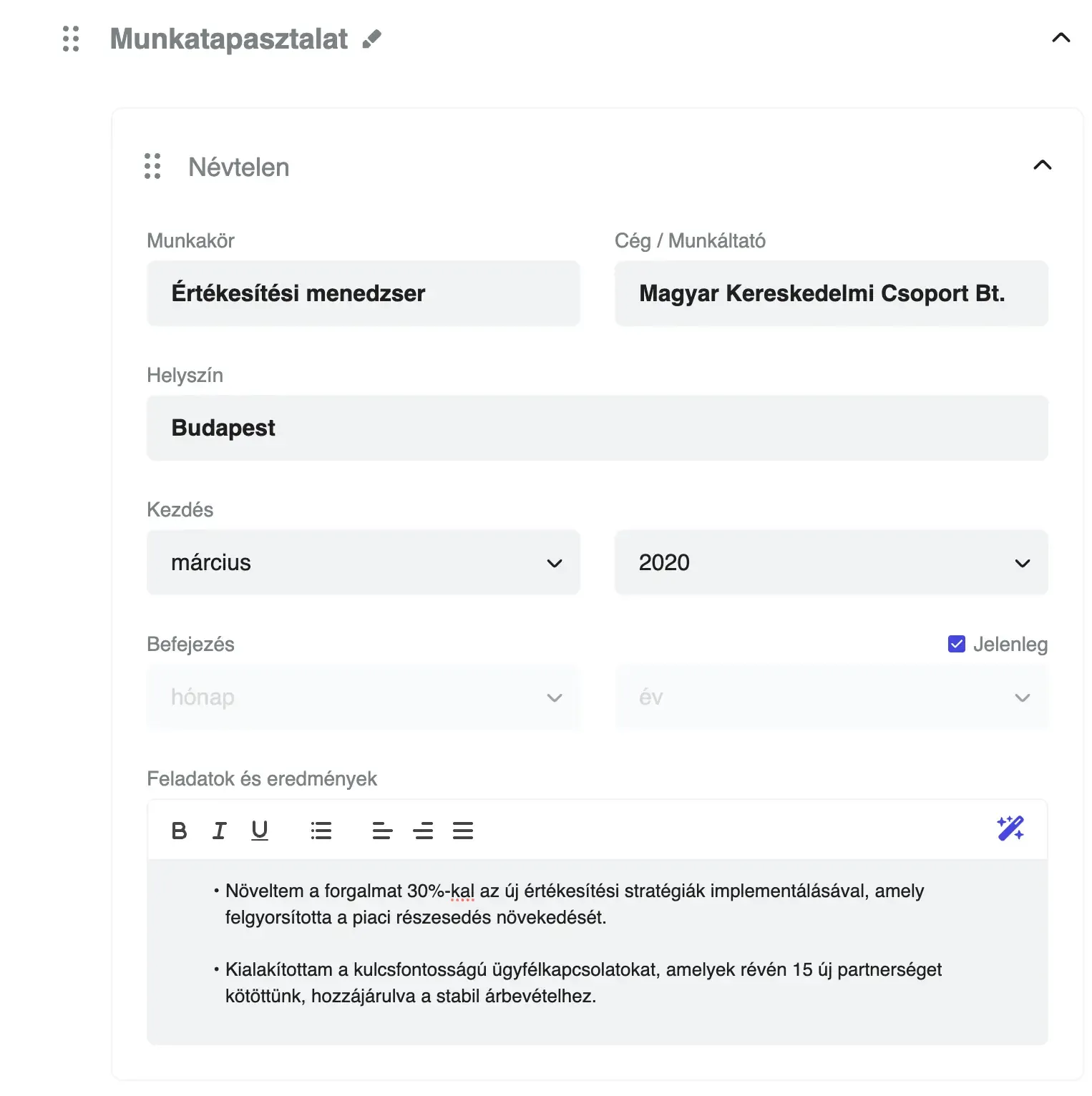Select the Cég field Magyar Kereskedelmi Csoport Bt.
The height and width of the screenshot is (1096, 1092).
pyautogui.click(x=830, y=293)
